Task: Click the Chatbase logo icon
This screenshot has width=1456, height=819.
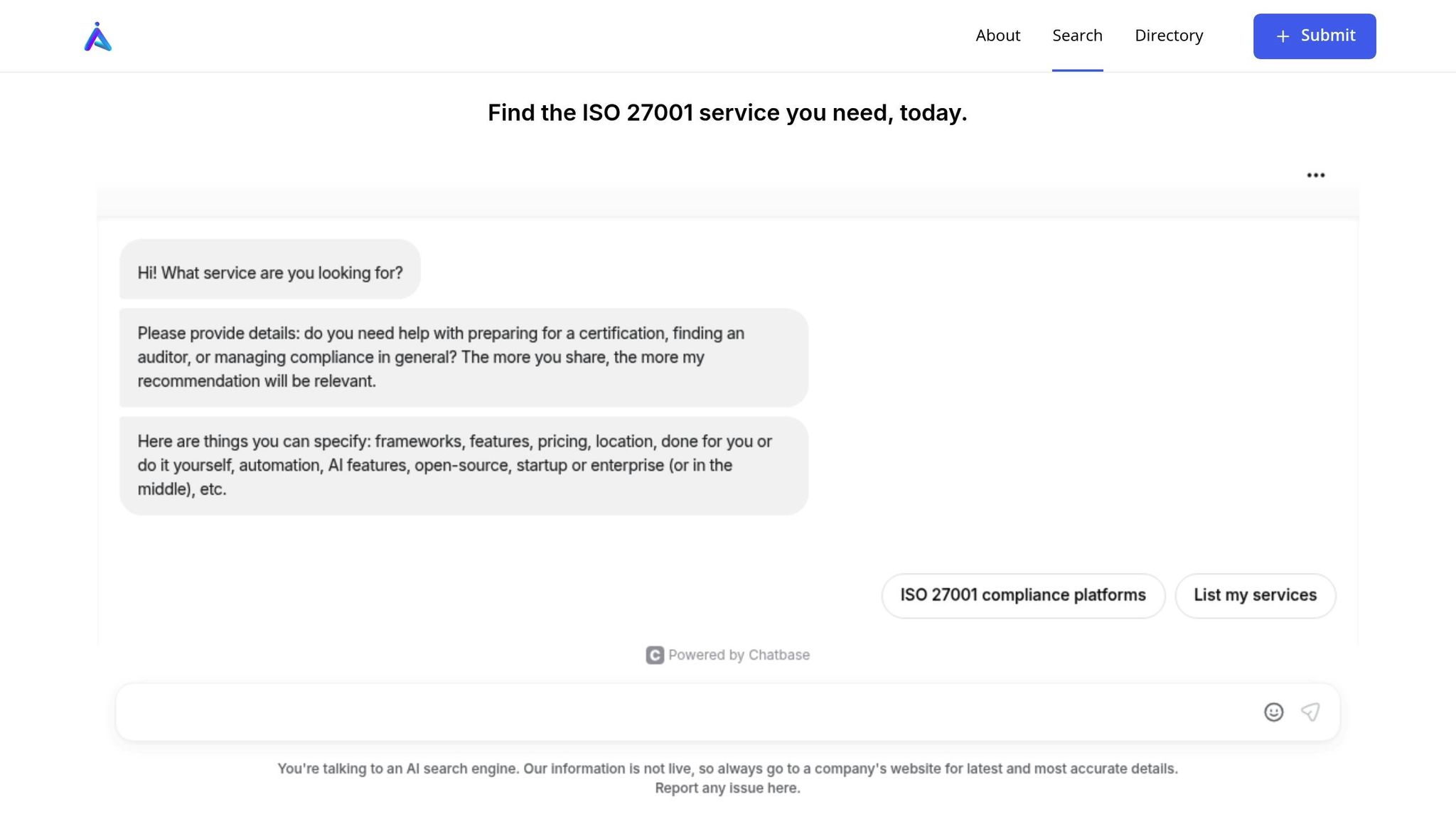Action: [655, 655]
